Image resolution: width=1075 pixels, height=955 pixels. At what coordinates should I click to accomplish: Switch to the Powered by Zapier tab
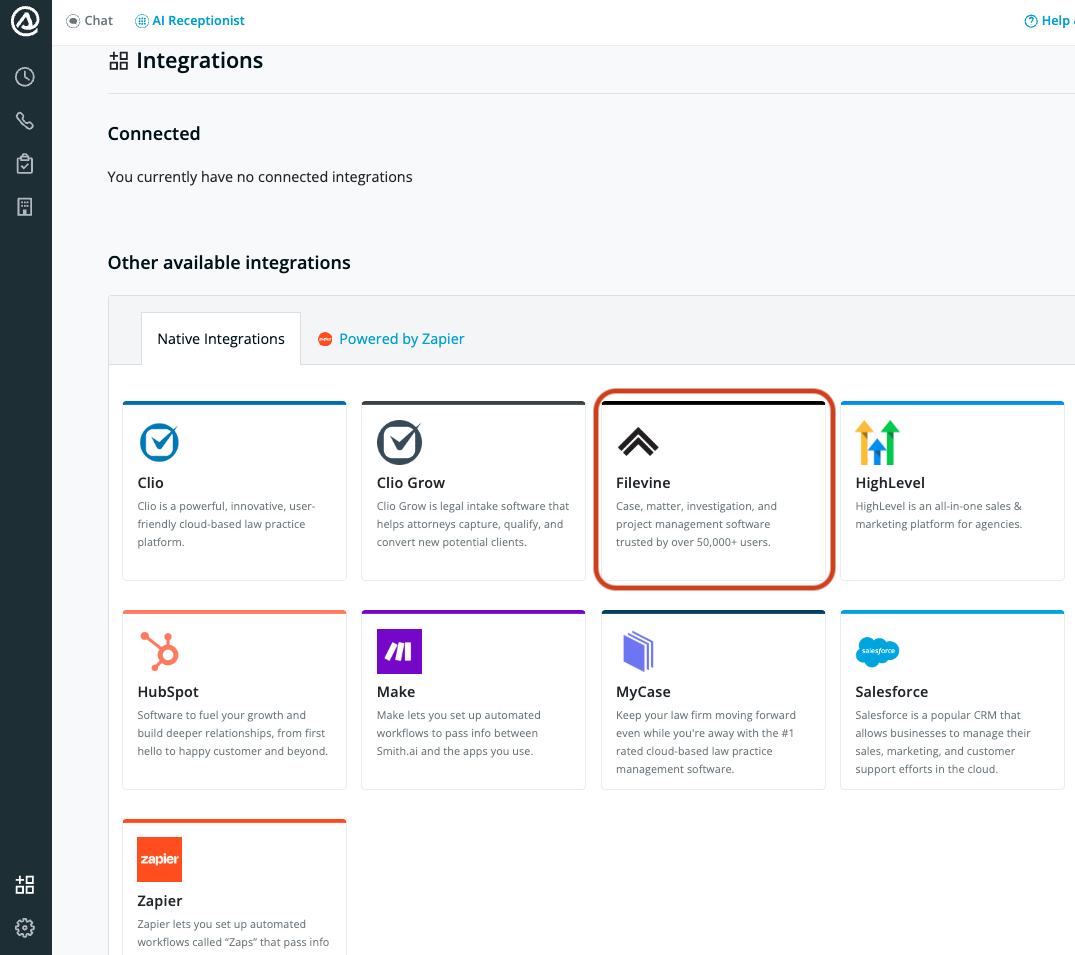(x=391, y=339)
